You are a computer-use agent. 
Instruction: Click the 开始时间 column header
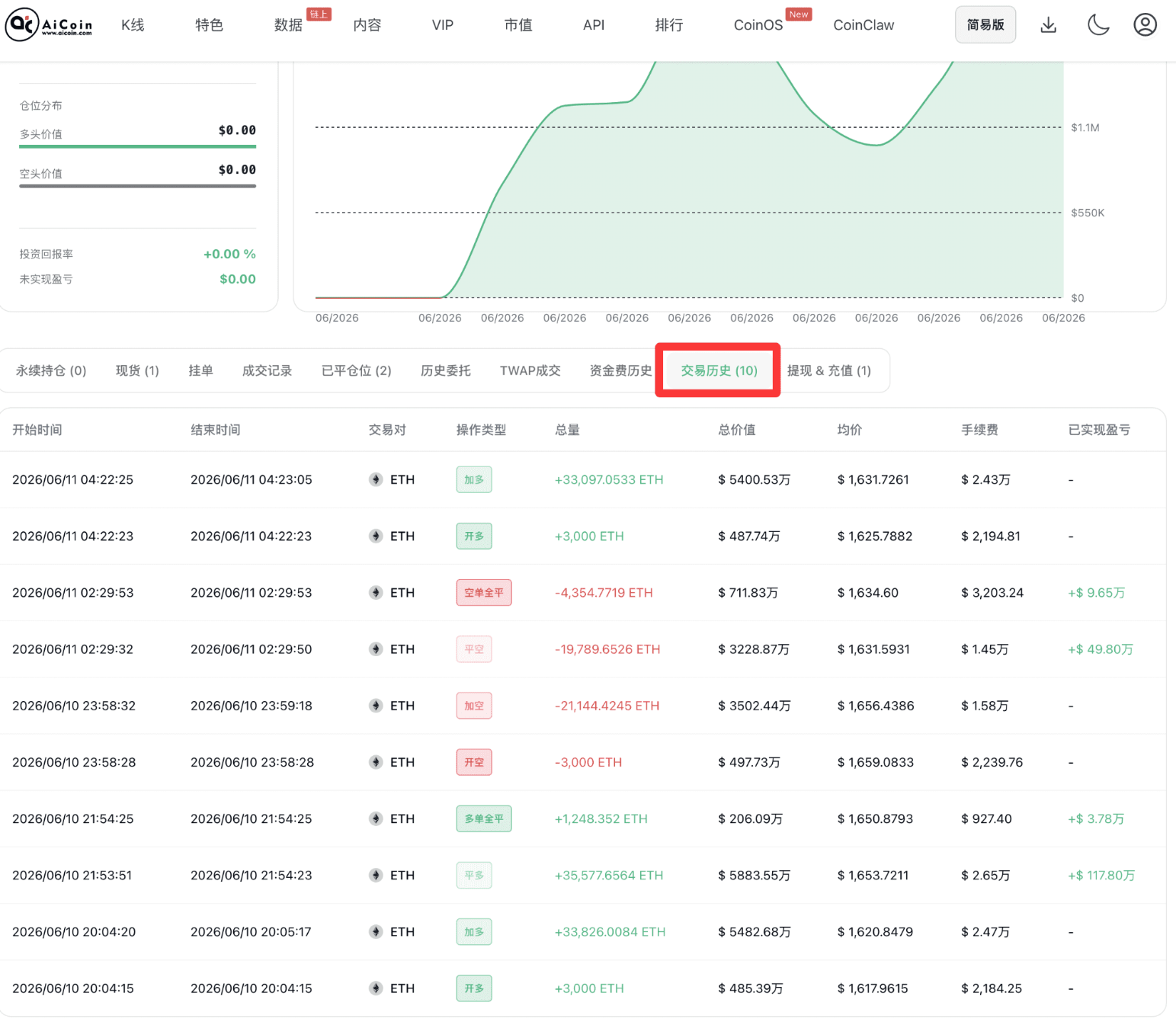tap(37, 430)
